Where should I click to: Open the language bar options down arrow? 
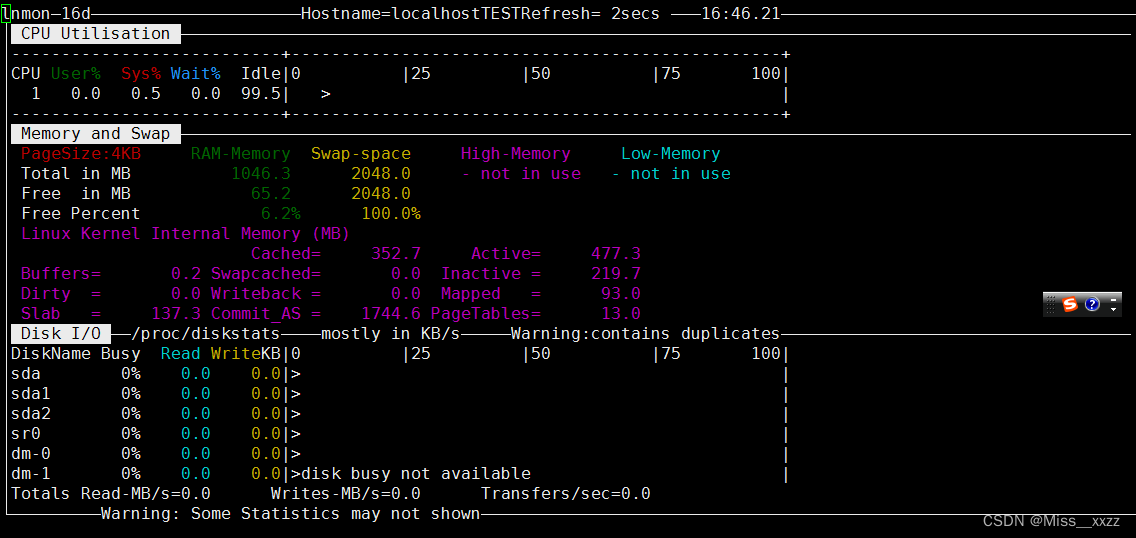tap(1113, 310)
